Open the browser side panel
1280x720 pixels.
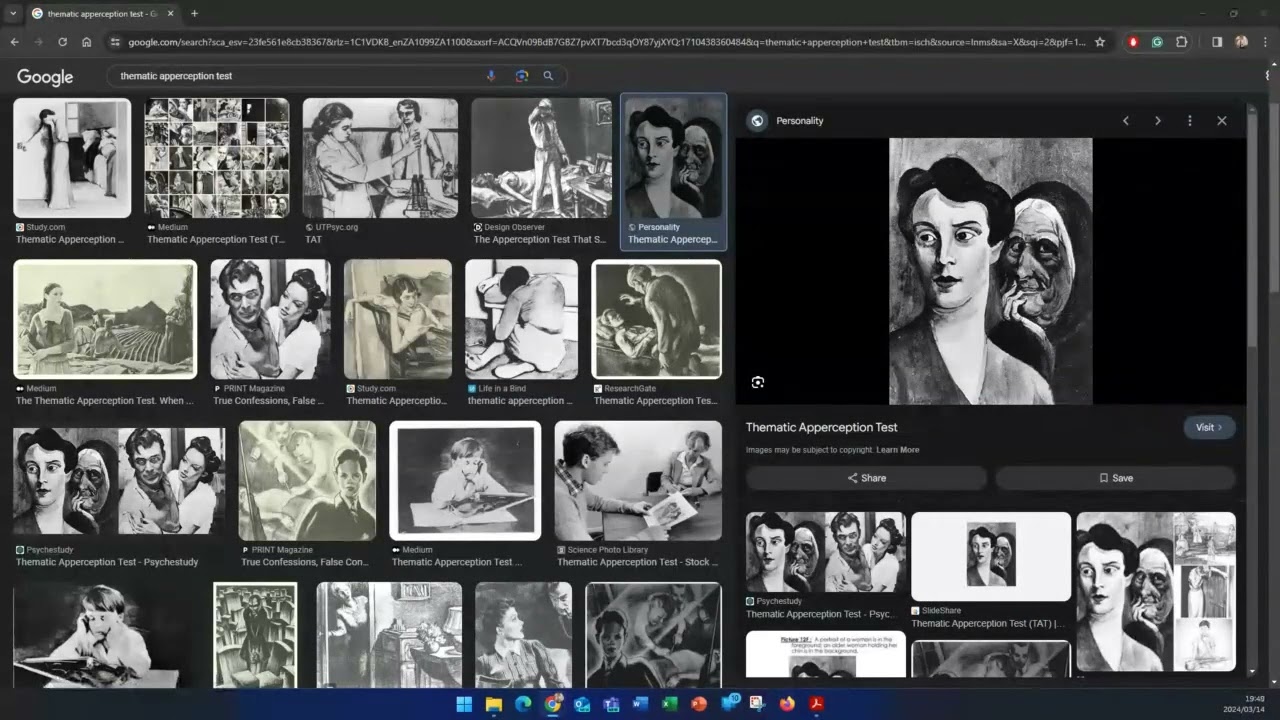pyautogui.click(x=1217, y=42)
